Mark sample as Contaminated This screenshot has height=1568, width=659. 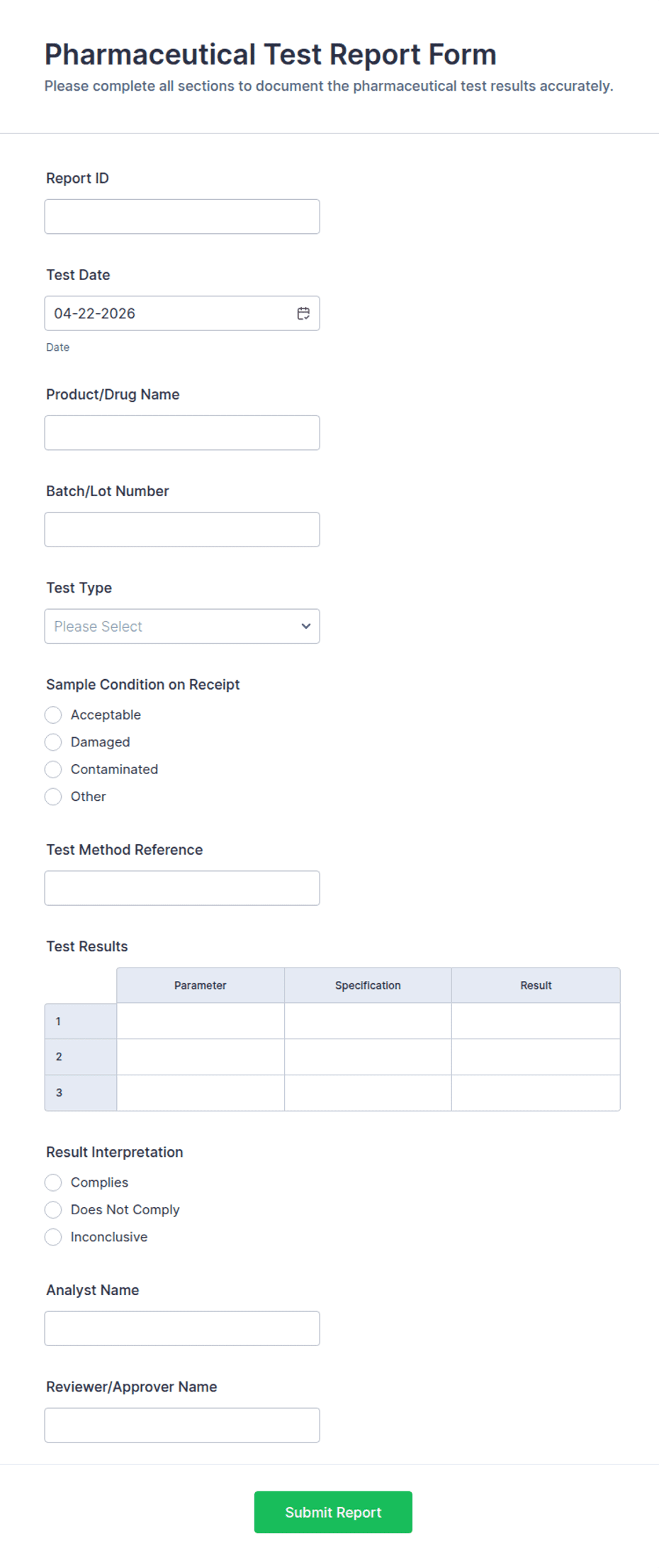(x=53, y=769)
